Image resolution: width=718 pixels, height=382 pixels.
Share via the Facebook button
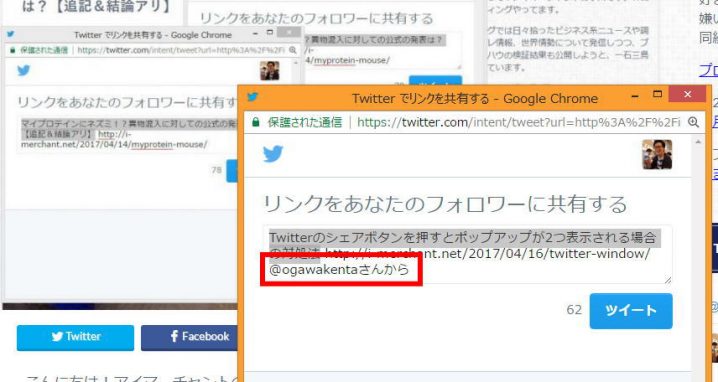coord(190,338)
